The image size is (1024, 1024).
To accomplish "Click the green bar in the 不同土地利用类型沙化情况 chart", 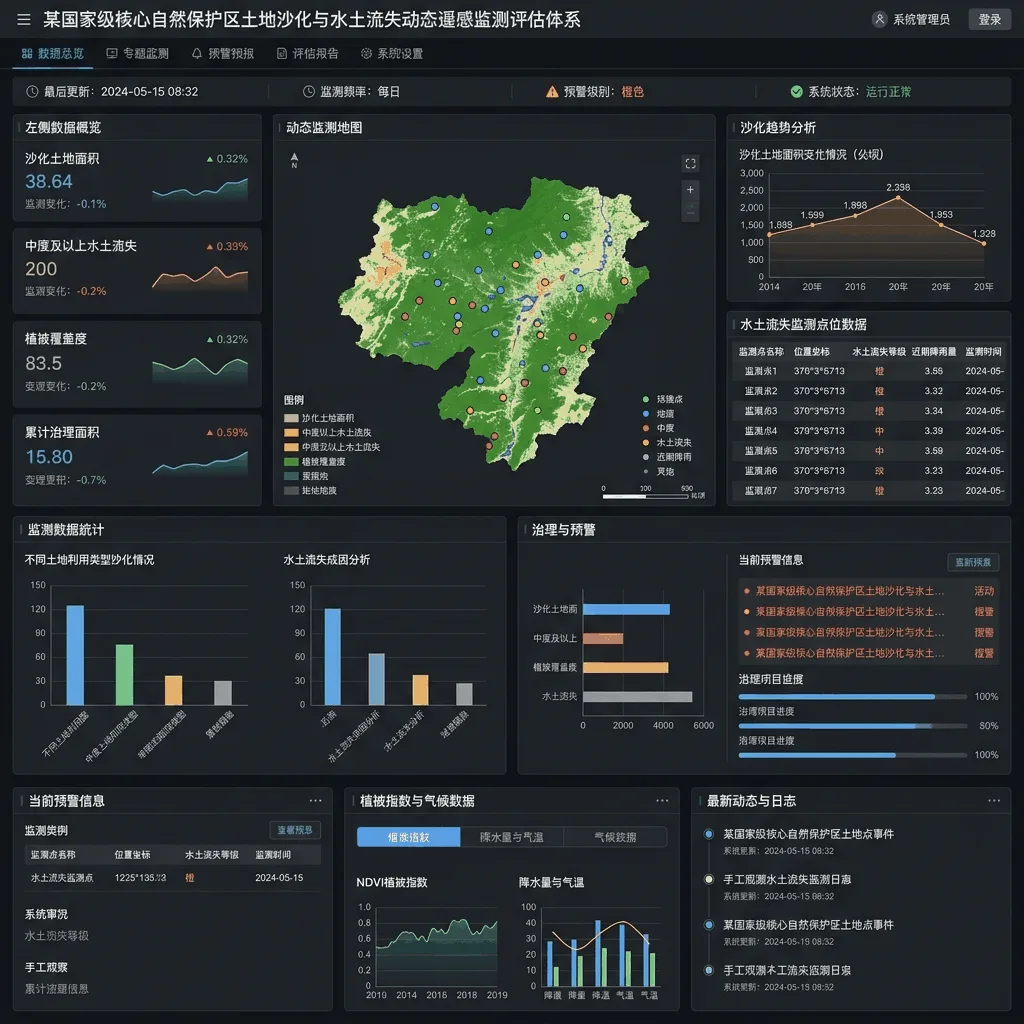I will click(x=124, y=675).
